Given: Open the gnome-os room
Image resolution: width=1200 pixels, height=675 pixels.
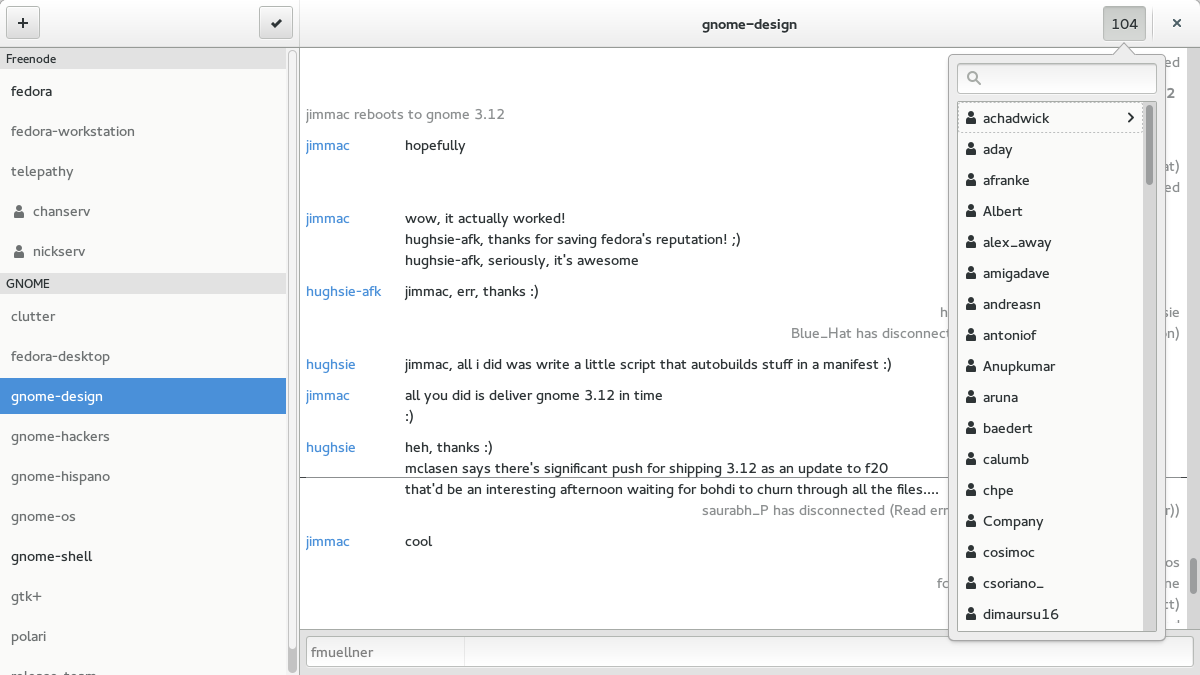Looking at the screenshot, I should coord(143,516).
